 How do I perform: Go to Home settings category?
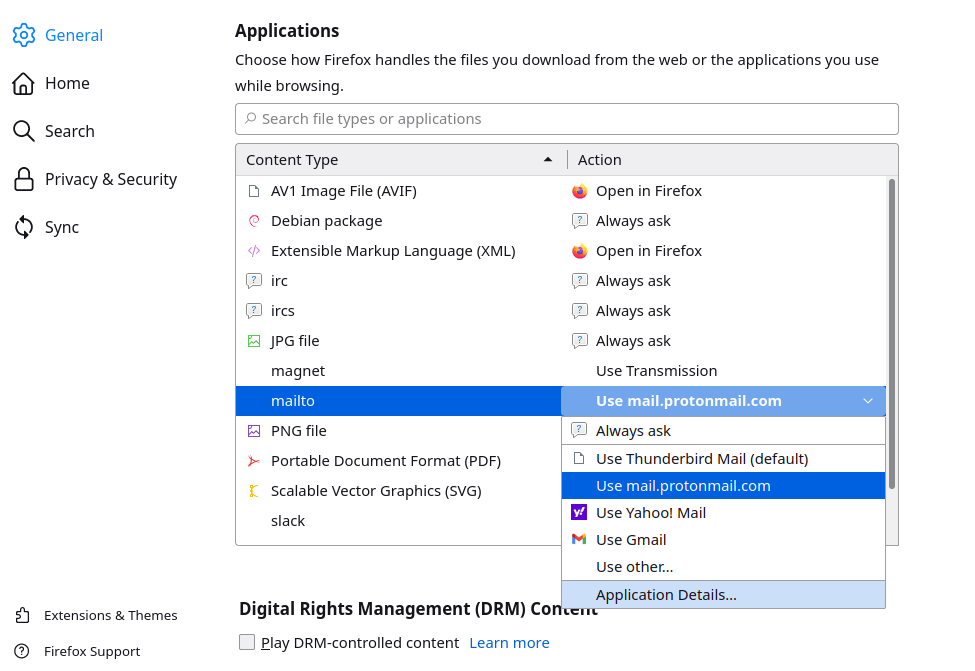tap(67, 83)
